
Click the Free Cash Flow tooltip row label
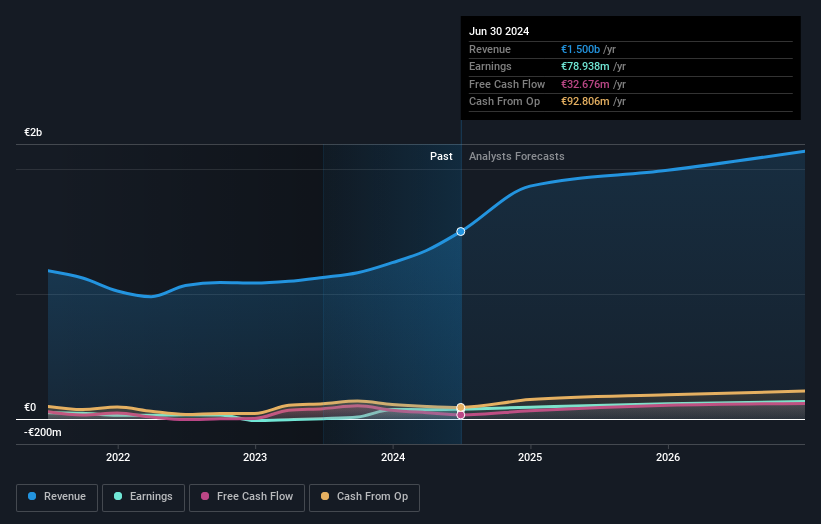coord(507,84)
